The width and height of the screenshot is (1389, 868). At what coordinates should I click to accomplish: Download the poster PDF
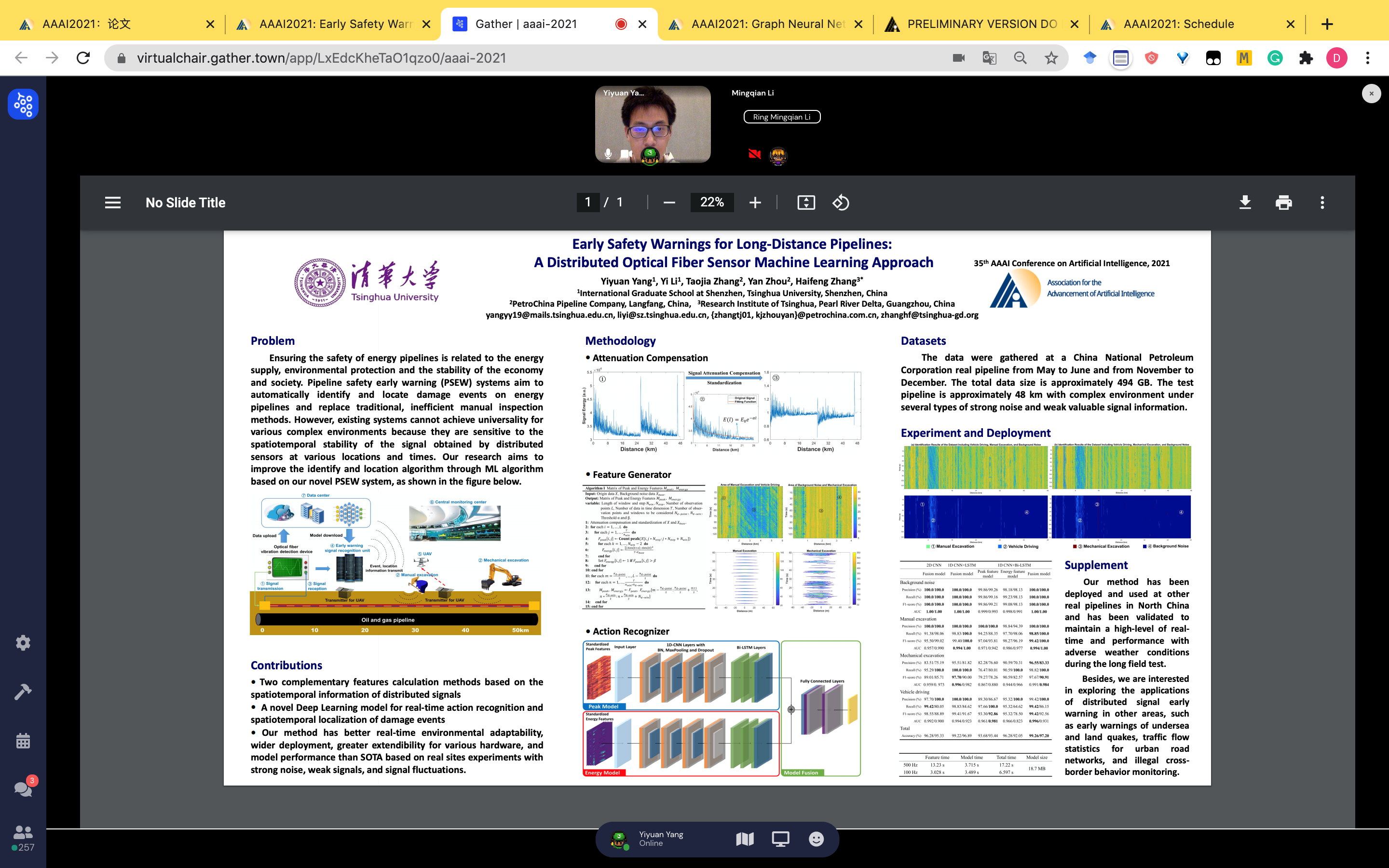[1244, 203]
